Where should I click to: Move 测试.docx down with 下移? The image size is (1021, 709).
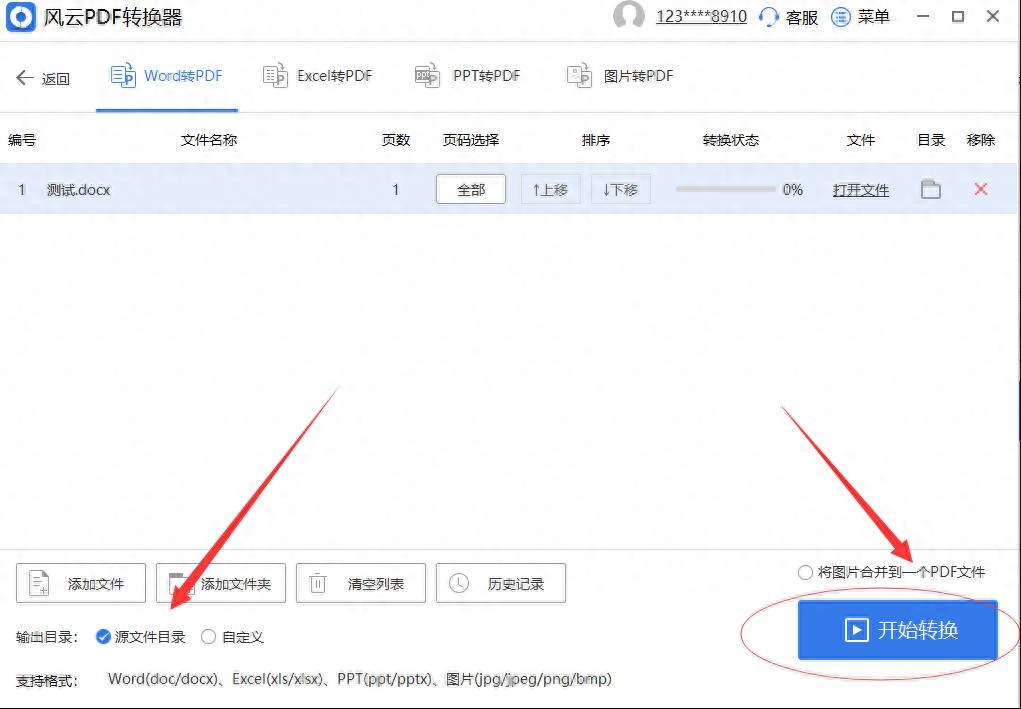(x=621, y=189)
